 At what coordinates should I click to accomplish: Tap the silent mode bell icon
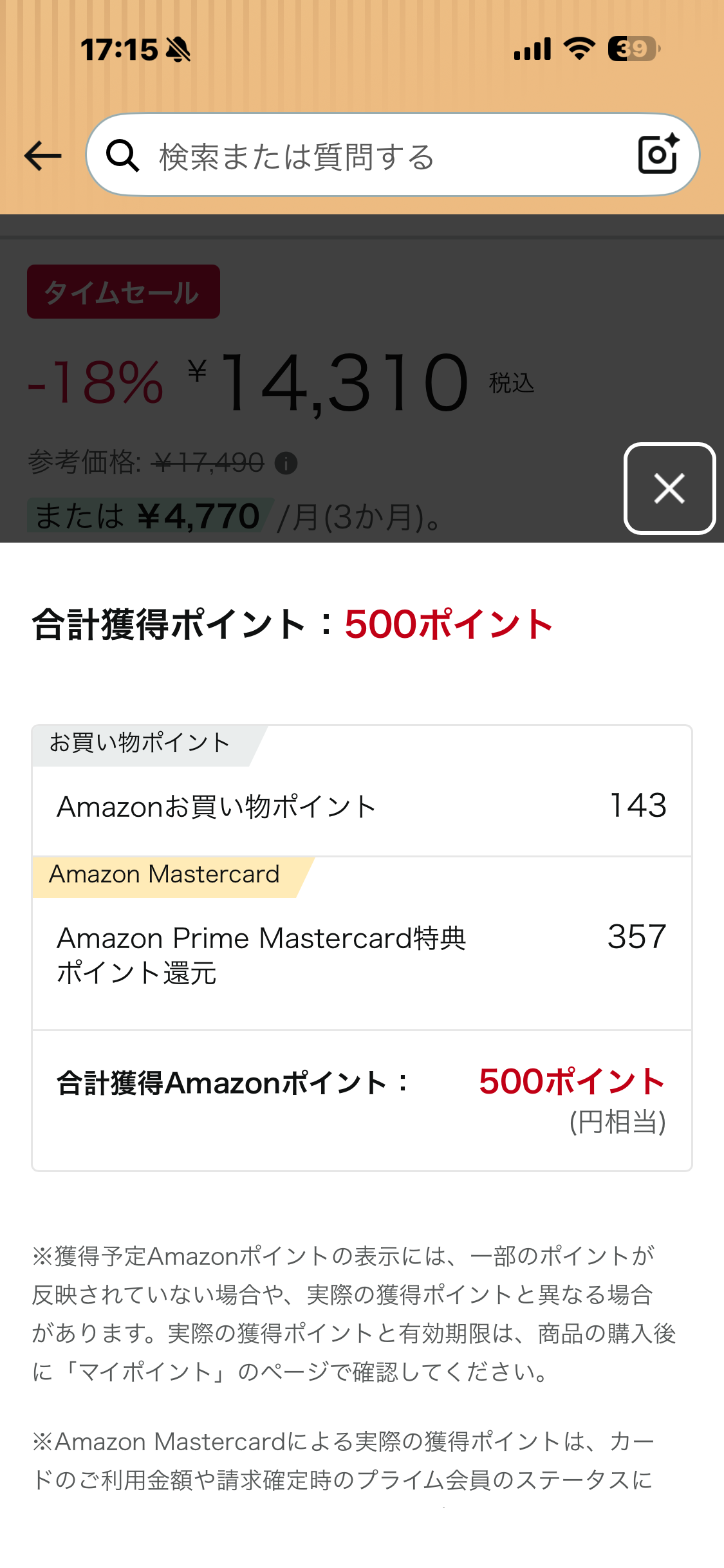pos(178,50)
